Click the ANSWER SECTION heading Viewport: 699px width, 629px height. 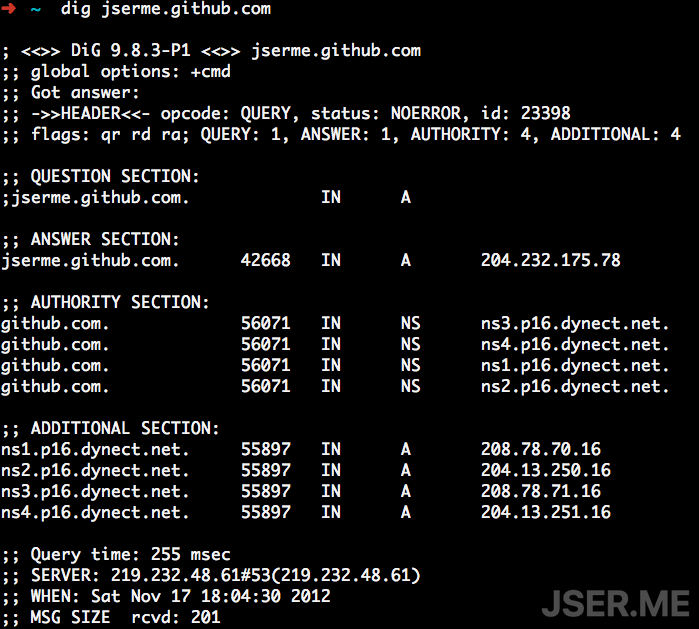[x=105, y=240]
